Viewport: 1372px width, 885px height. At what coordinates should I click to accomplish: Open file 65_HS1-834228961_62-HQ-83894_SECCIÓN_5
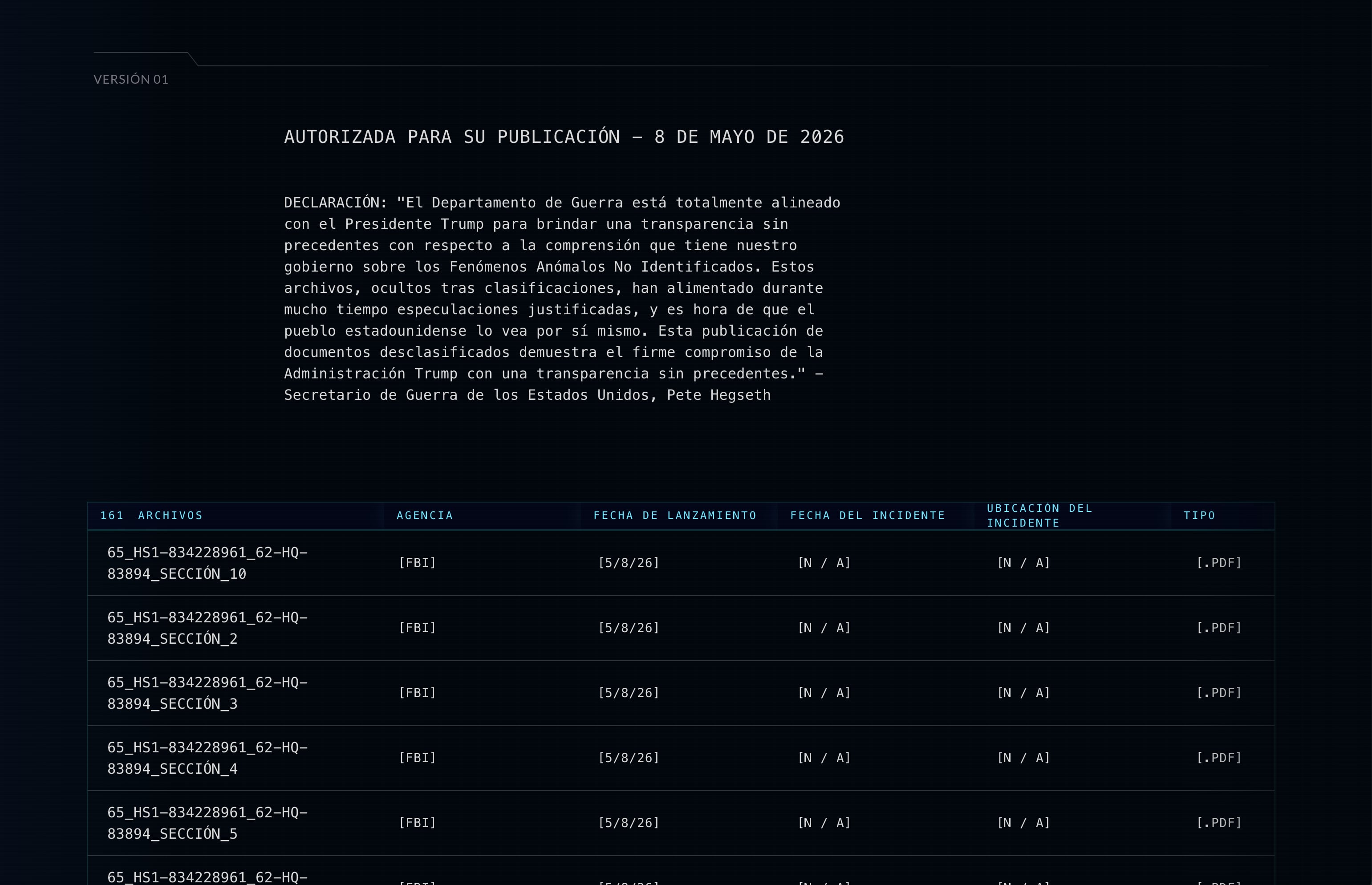208,823
